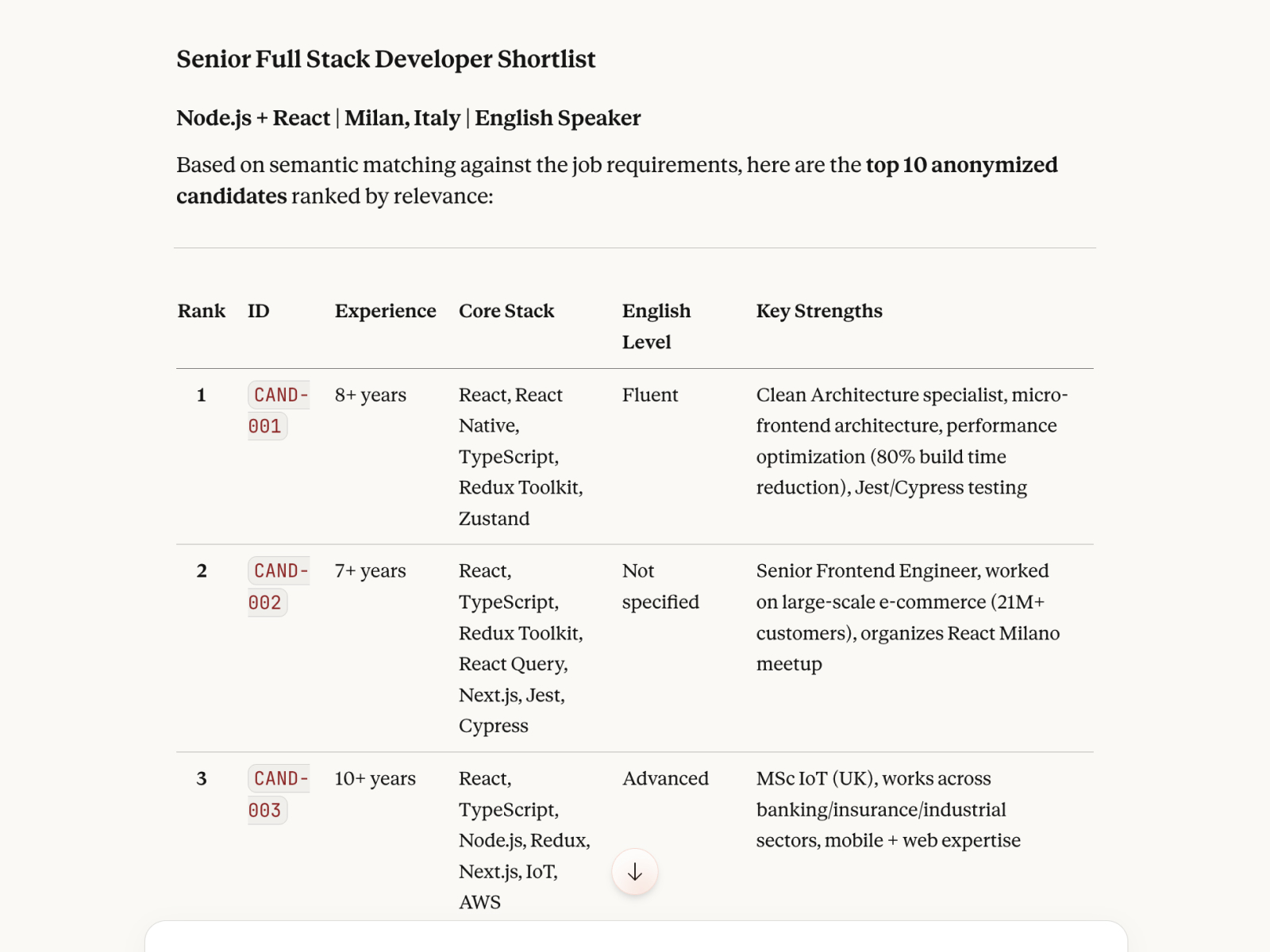Click the Node.js + React Milan subtitle
Screen dimensions: 1270x952
point(408,118)
